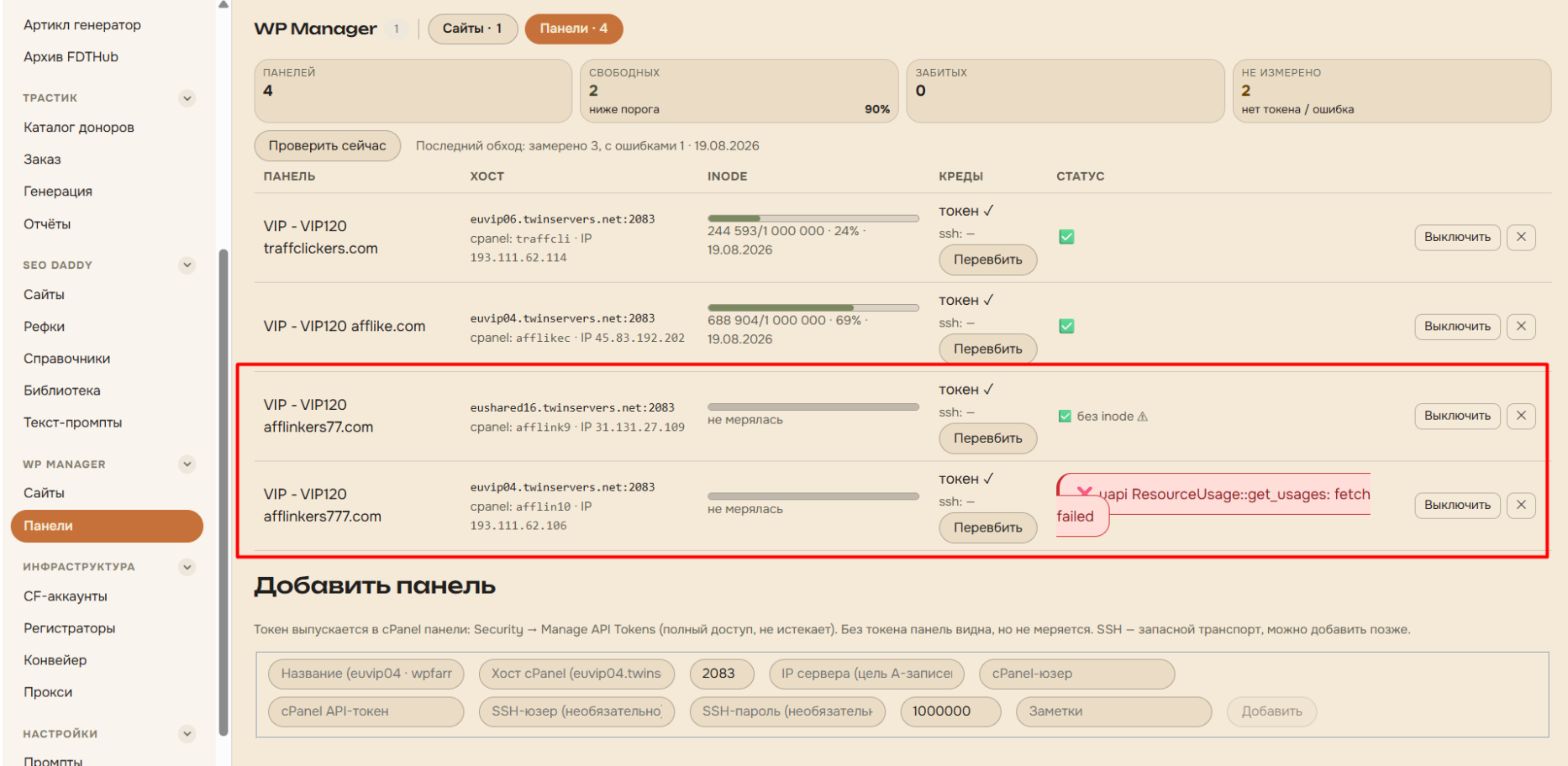The image size is (1568, 766).
Task: Switch to the Панели · 4 tab
Action: click(574, 29)
